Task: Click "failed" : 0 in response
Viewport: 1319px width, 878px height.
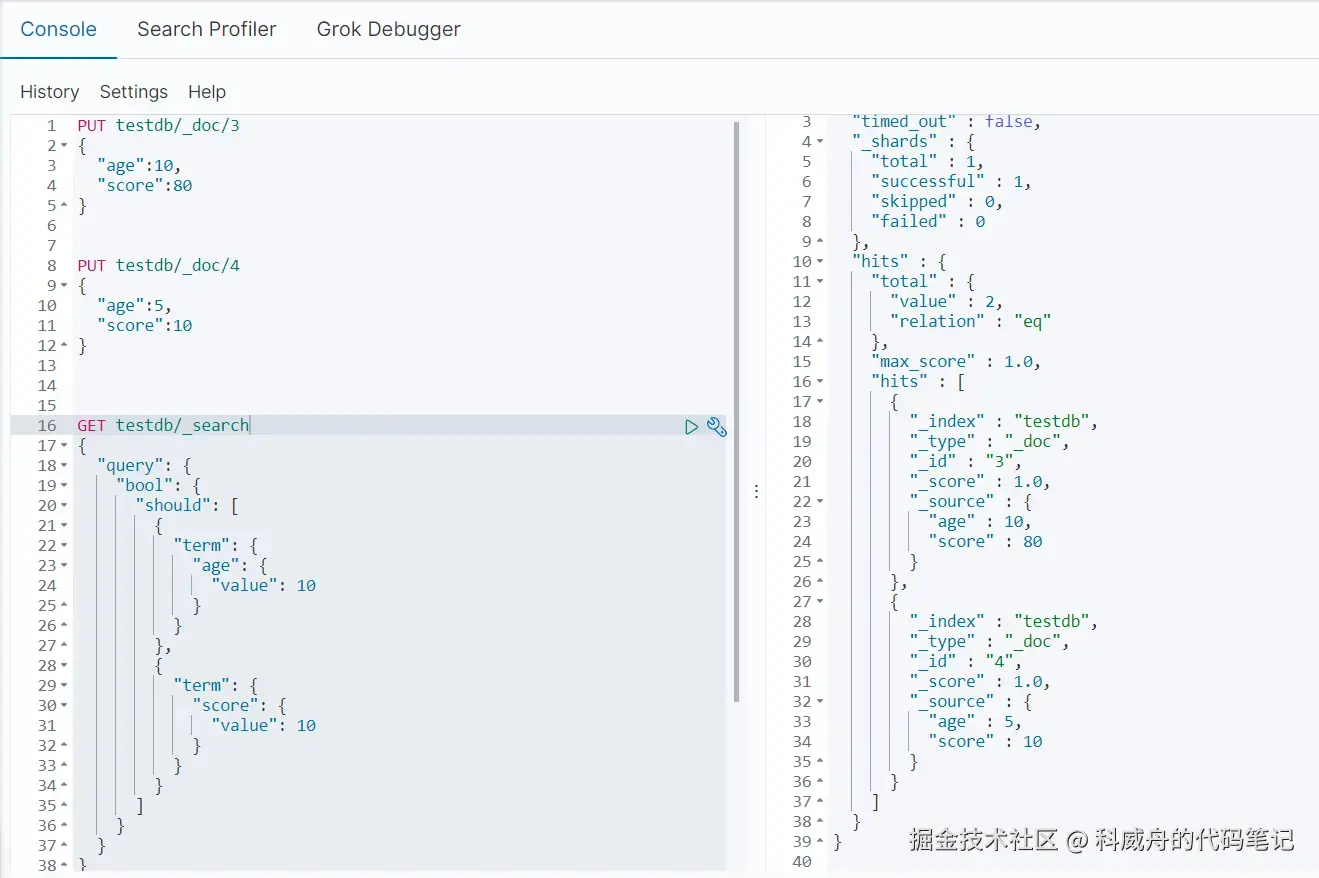Action: (x=928, y=222)
